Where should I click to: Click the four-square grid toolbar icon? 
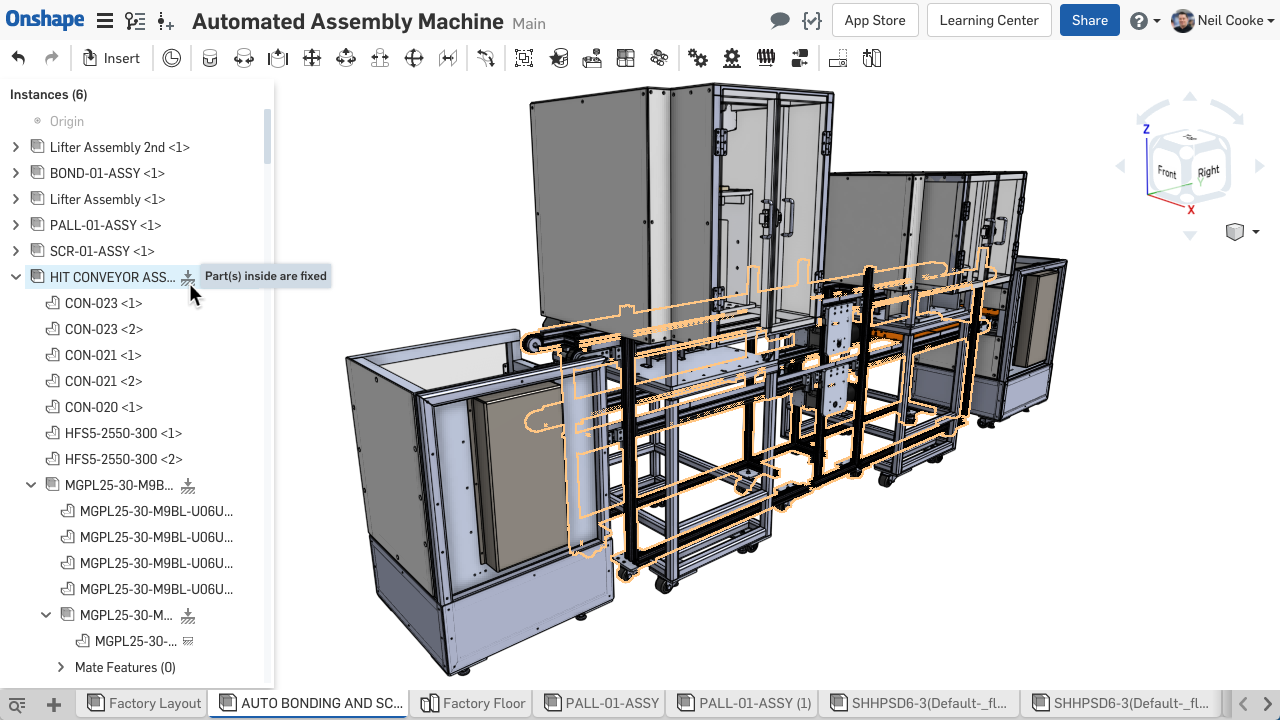[x=626, y=59]
